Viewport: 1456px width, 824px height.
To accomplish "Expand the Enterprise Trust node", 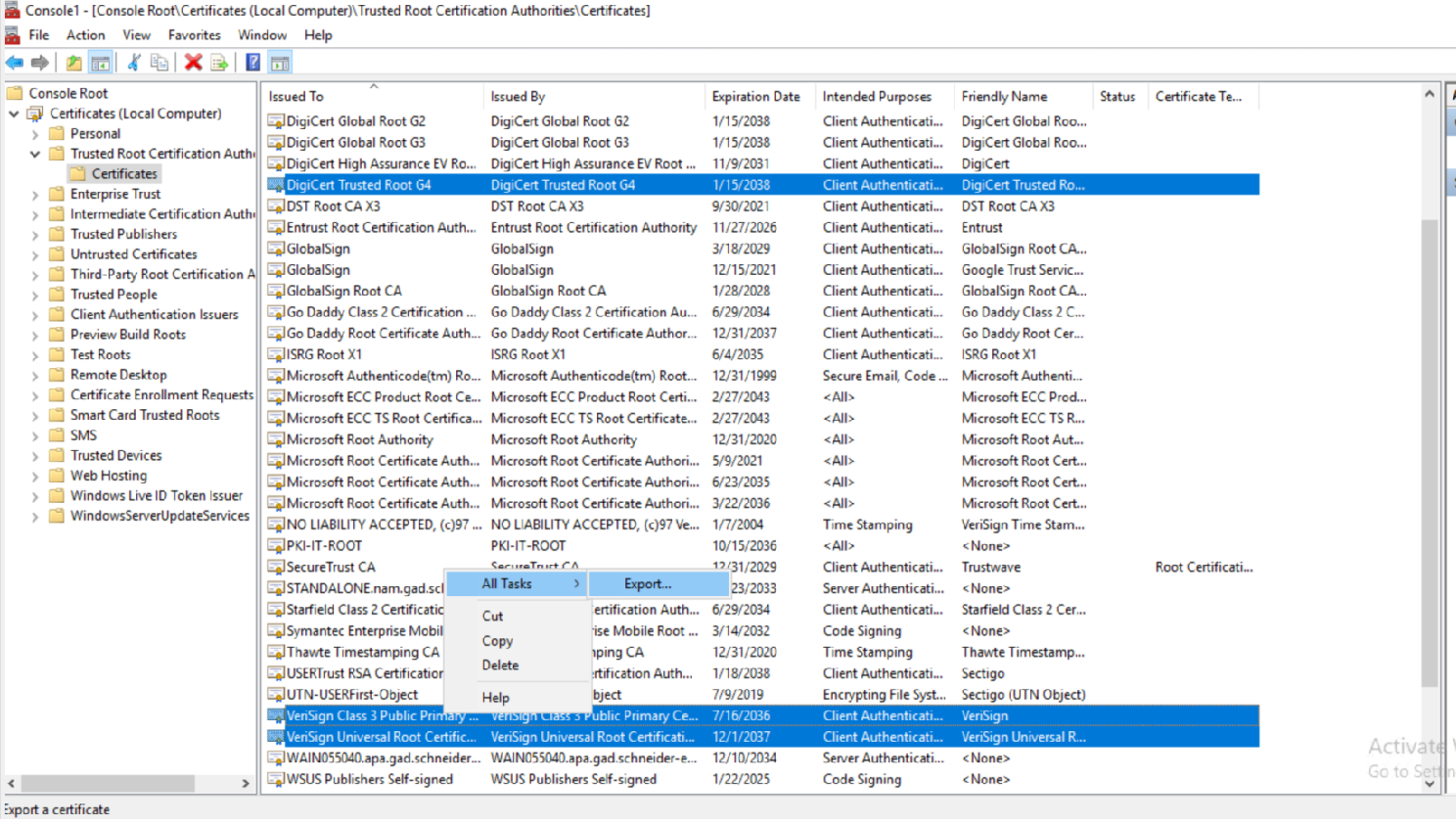I will (x=35, y=195).
